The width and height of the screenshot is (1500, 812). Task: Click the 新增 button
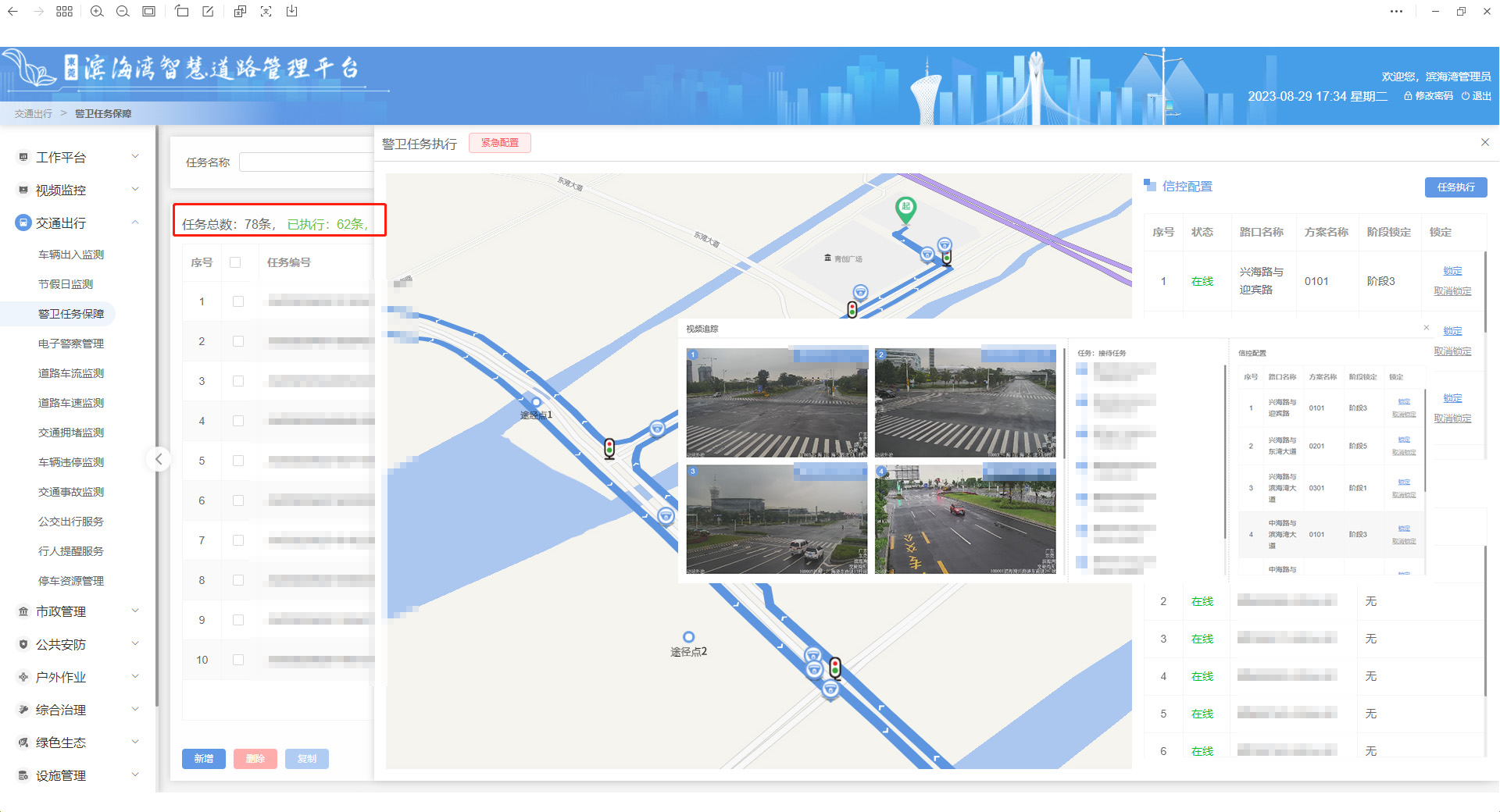click(x=204, y=759)
